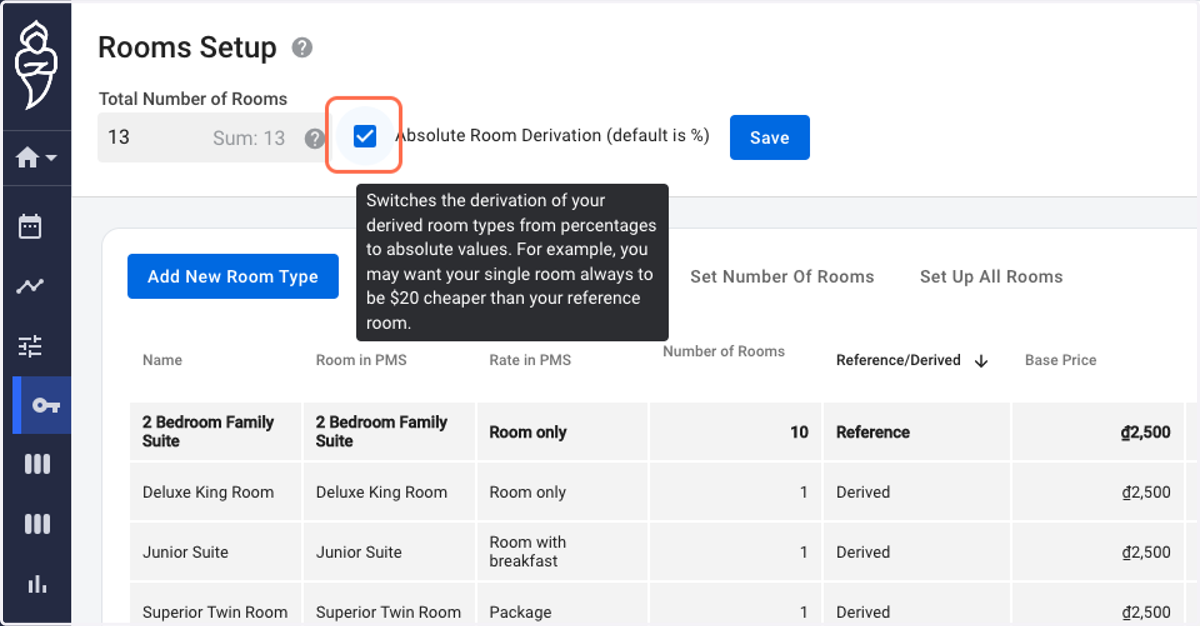Click Room only rate in Deluxe King row

[x=562, y=492]
